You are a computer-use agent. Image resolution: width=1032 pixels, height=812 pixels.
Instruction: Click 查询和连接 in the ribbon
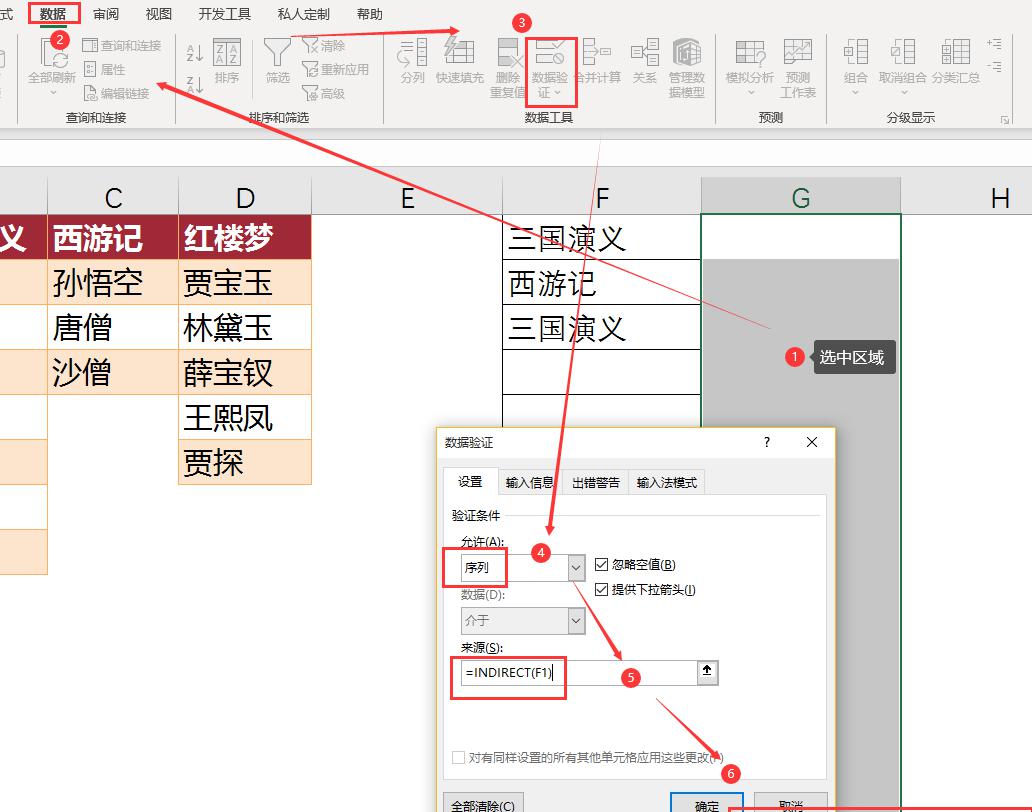tap(122, 45)
